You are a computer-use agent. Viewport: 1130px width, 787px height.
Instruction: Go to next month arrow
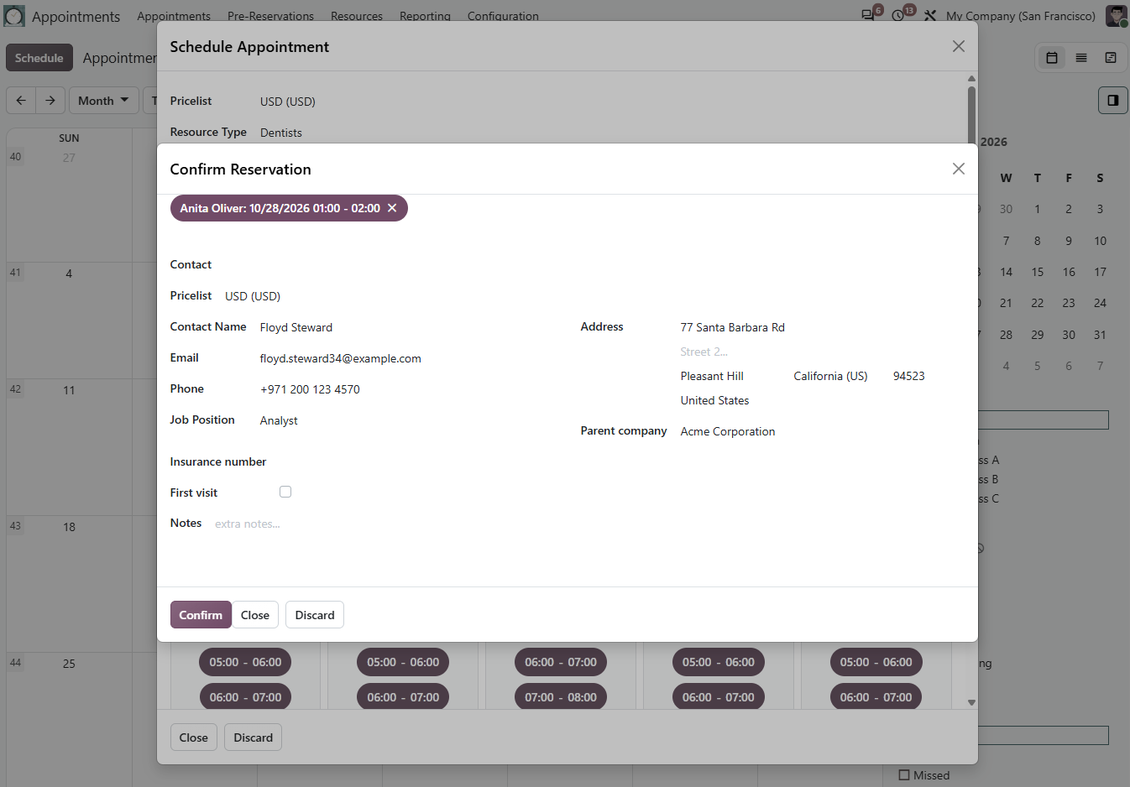[50, 100]
